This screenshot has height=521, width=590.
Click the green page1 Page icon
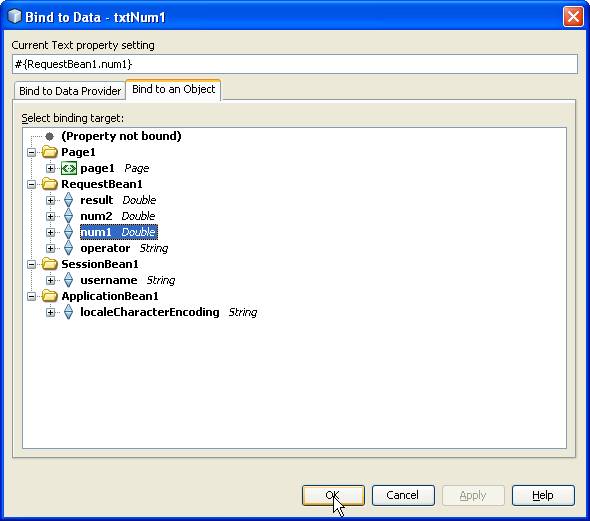click(68, 168)
